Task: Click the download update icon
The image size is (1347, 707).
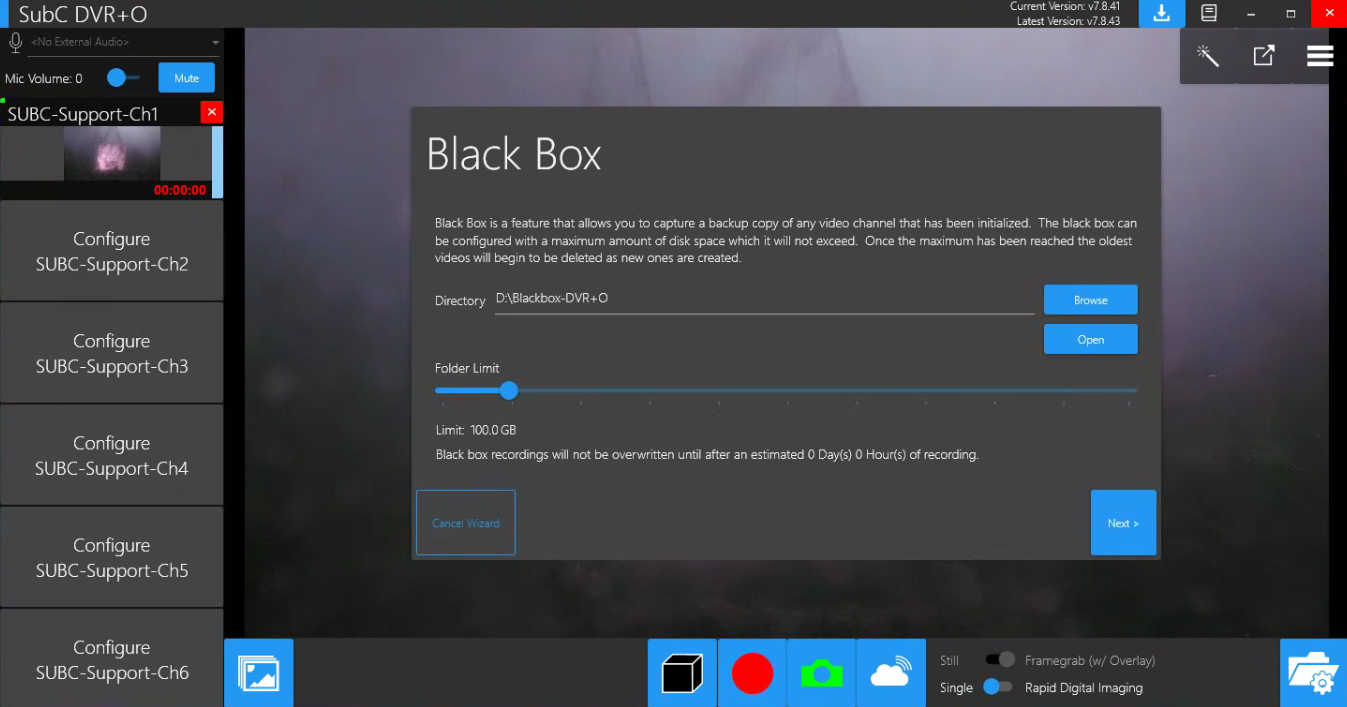Action: (1161, 14)
